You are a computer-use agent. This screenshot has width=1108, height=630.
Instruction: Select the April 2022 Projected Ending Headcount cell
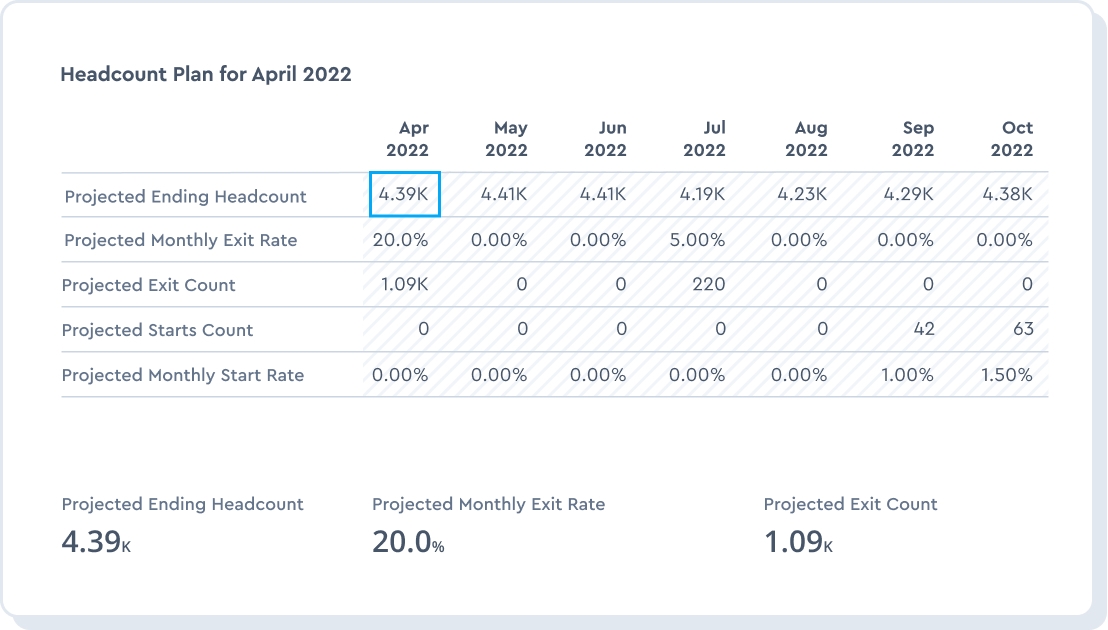click(x=404, y=195)
